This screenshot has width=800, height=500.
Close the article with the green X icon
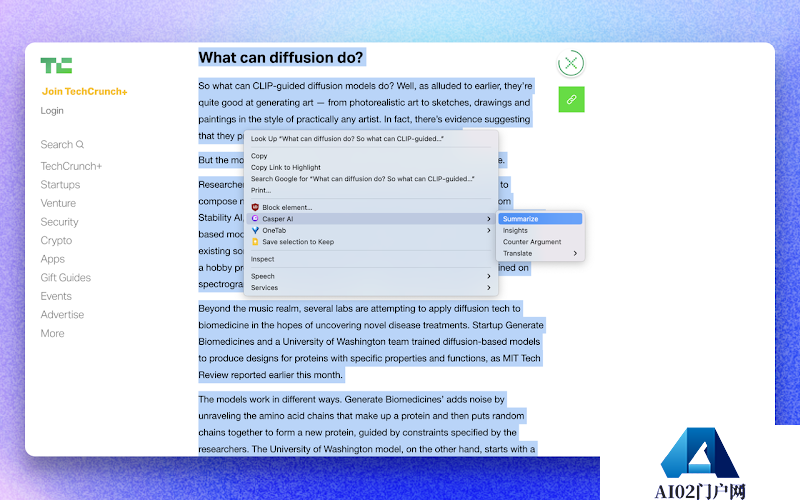tap(571, 63)
